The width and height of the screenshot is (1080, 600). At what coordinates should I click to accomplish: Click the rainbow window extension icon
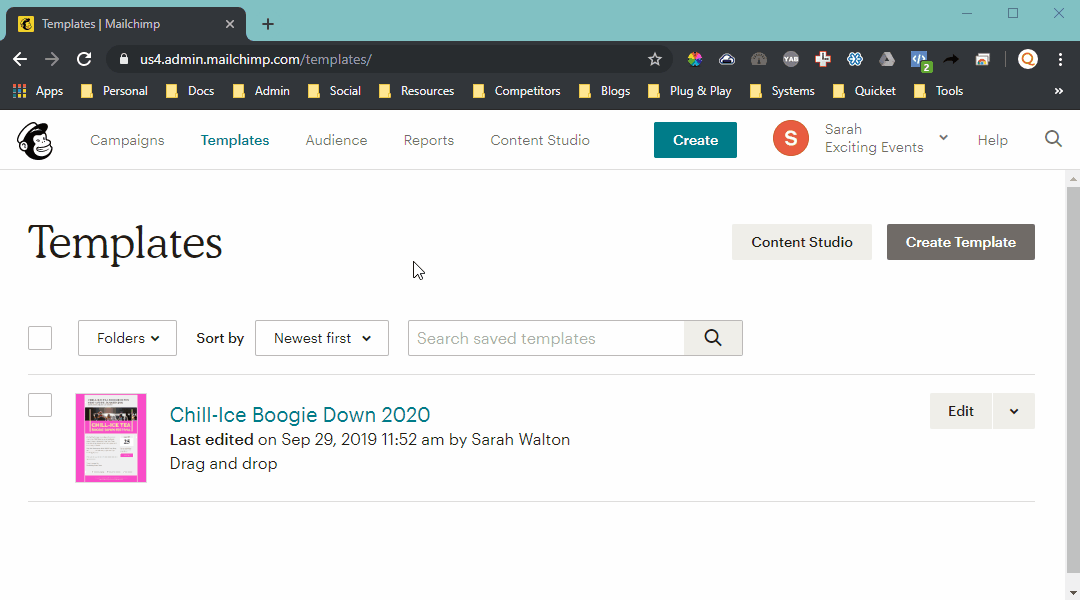coord(982,59)
